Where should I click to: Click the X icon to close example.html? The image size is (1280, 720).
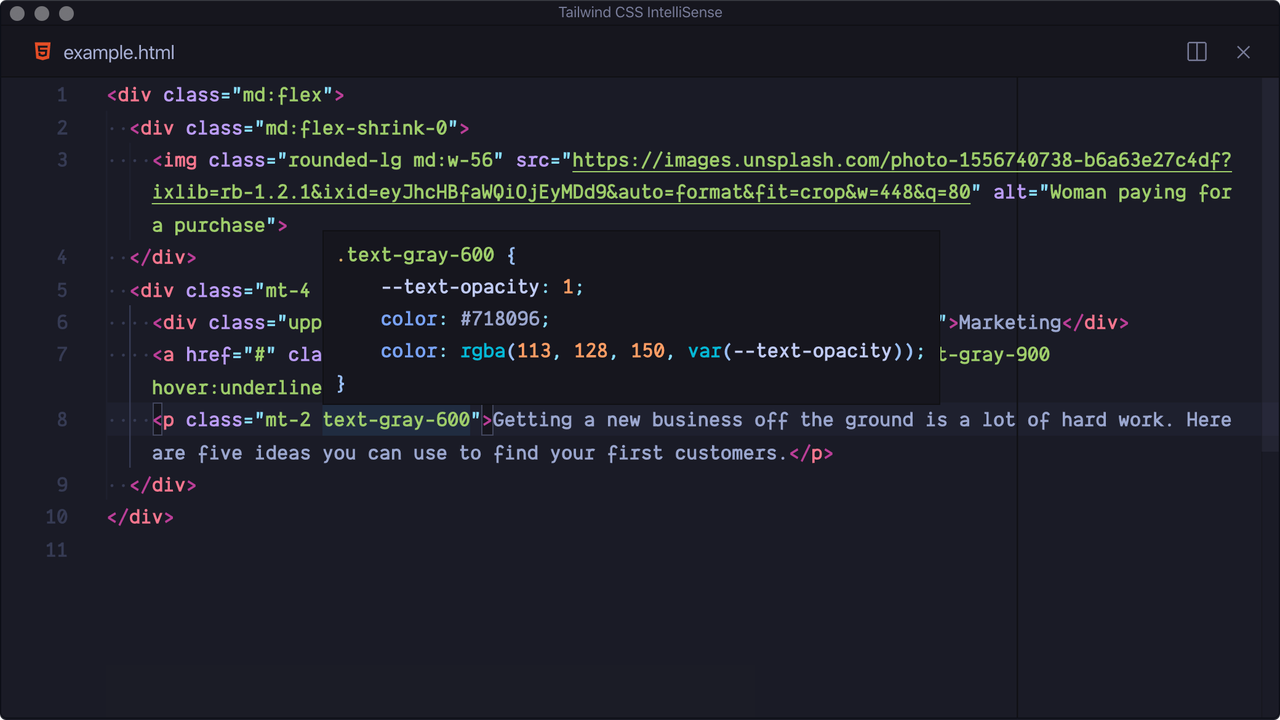[1243, 52]
